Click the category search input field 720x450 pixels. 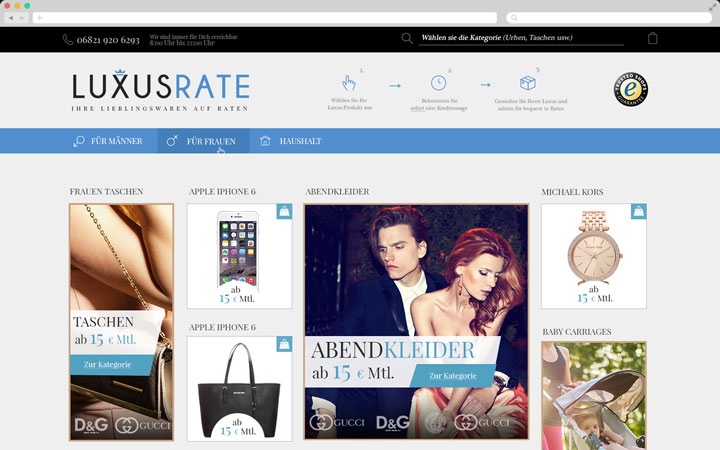click(522, 38)
